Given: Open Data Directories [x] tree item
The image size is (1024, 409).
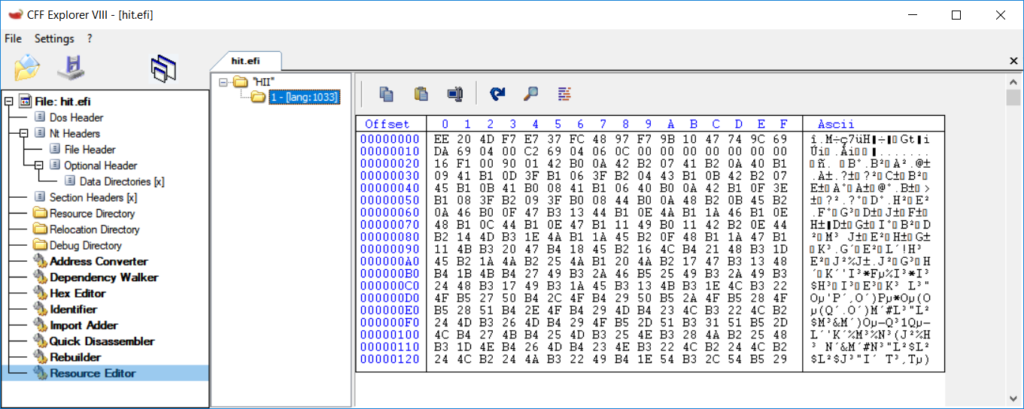Looking at the screenshot, I should pos(121,182).
